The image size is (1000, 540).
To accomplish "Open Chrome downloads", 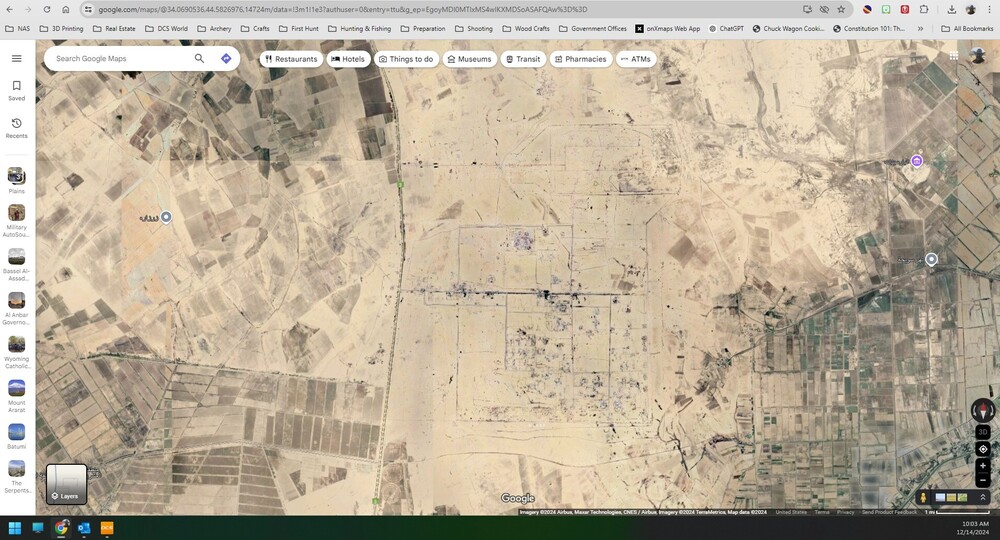I will (952, 10).
